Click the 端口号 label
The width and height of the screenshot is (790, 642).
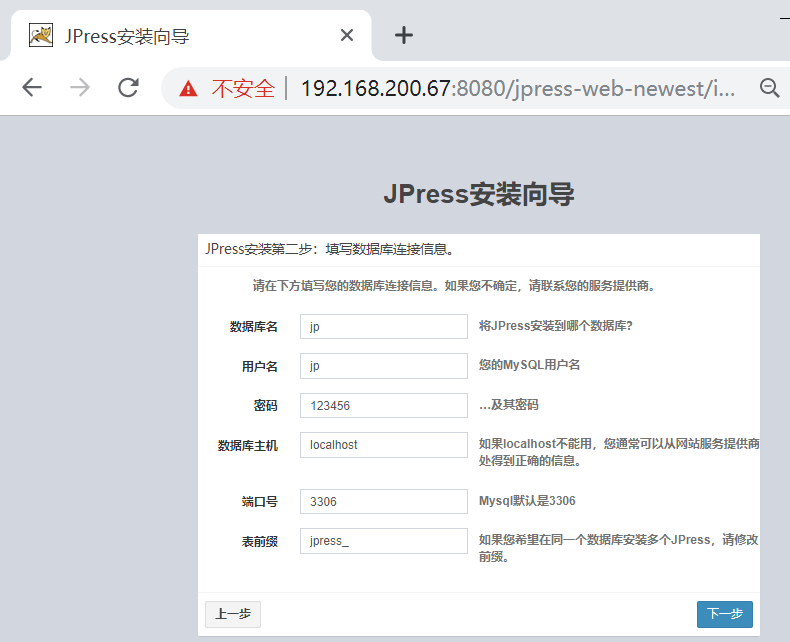259,502
